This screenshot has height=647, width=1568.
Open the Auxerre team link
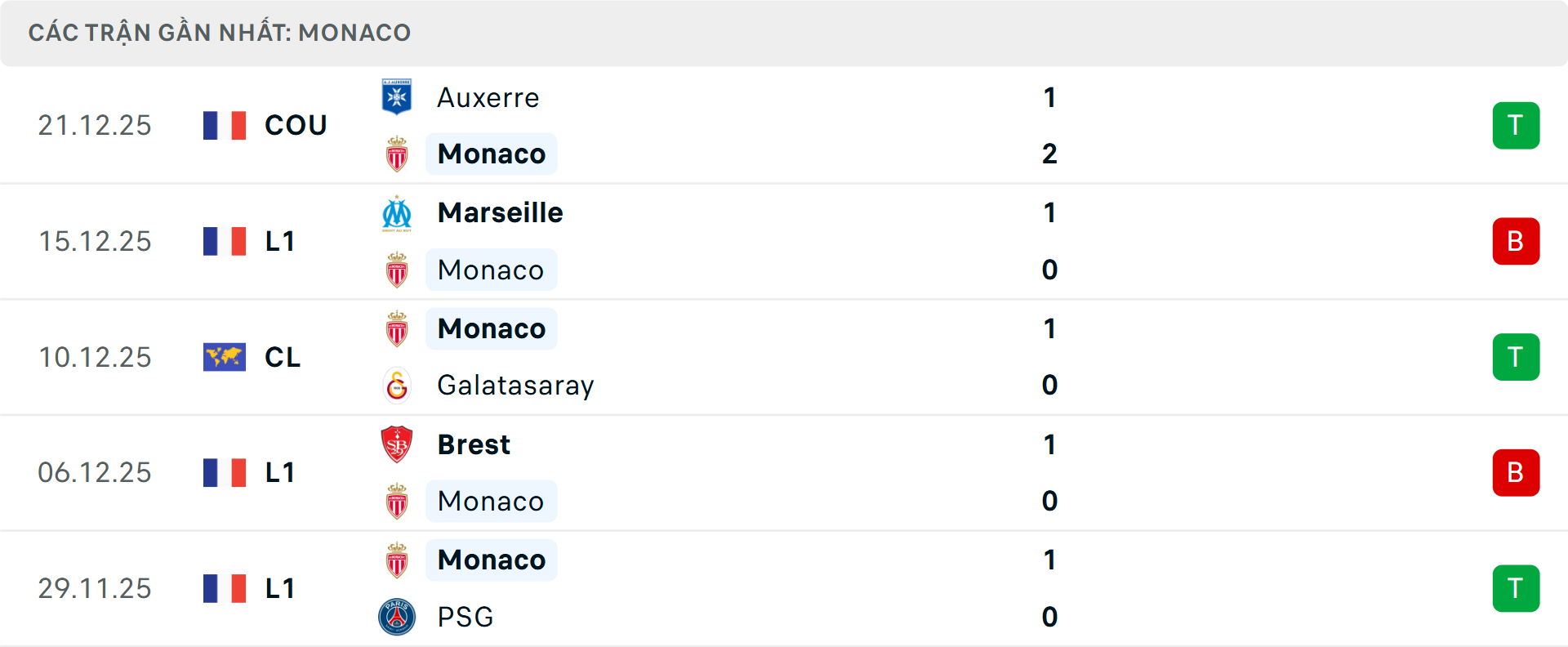(x=488, y=98)
